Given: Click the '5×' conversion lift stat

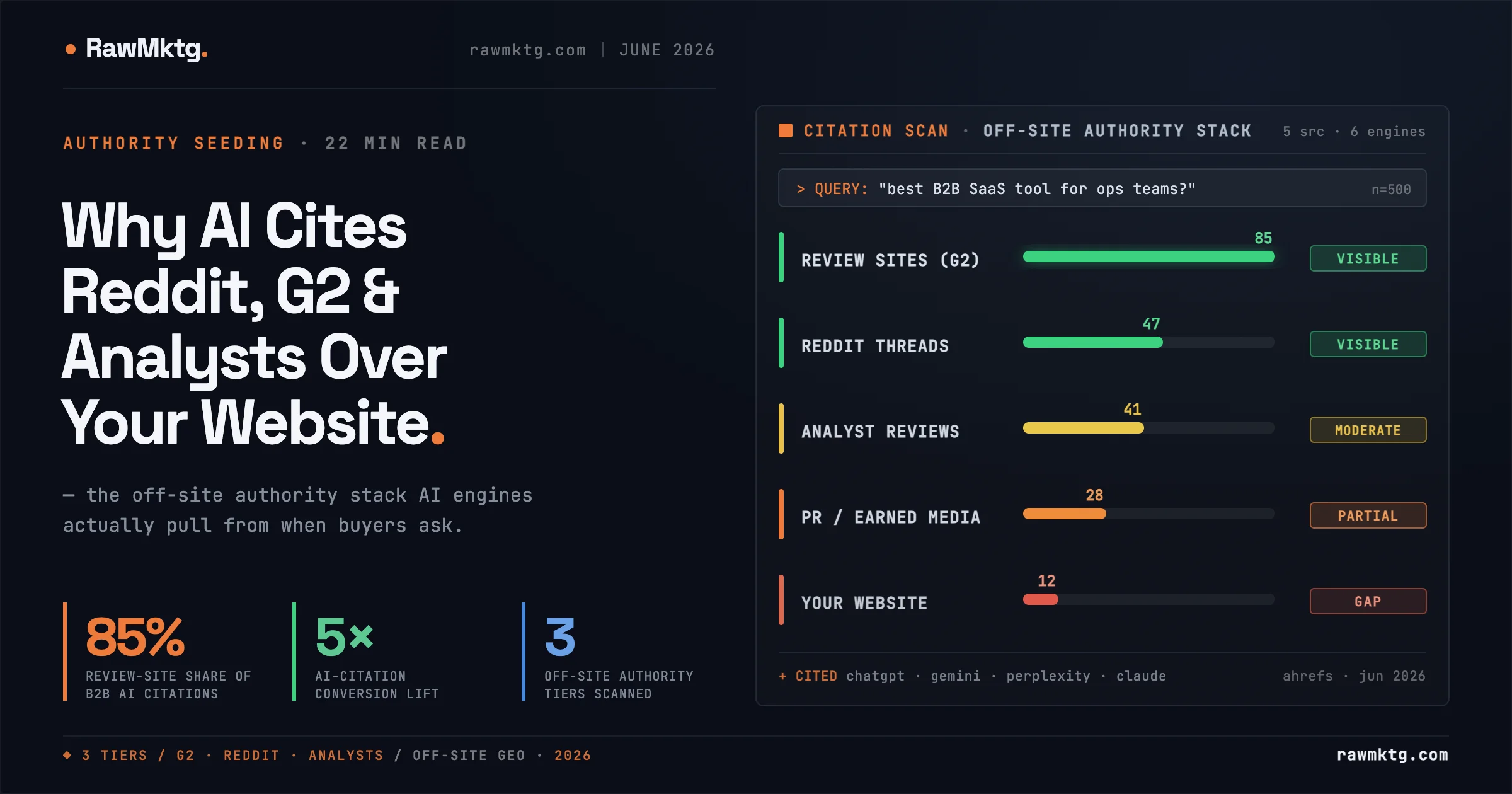Looking at the screenshot, I should pyautogui.click(x=344, y=636).
